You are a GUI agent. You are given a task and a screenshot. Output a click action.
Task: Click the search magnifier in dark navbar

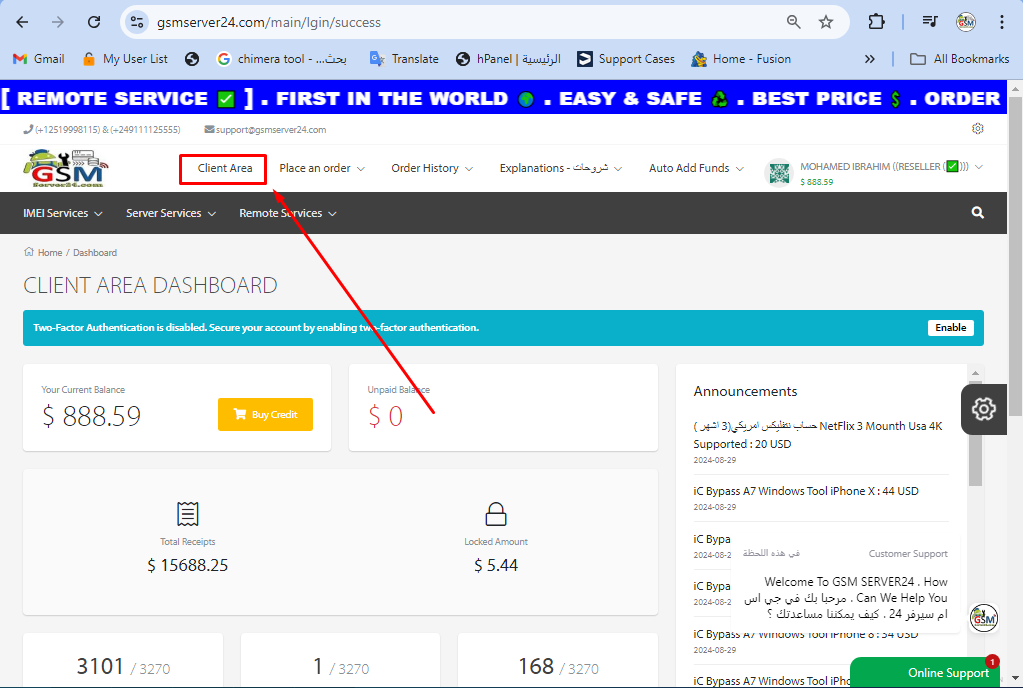coord(977,213)
